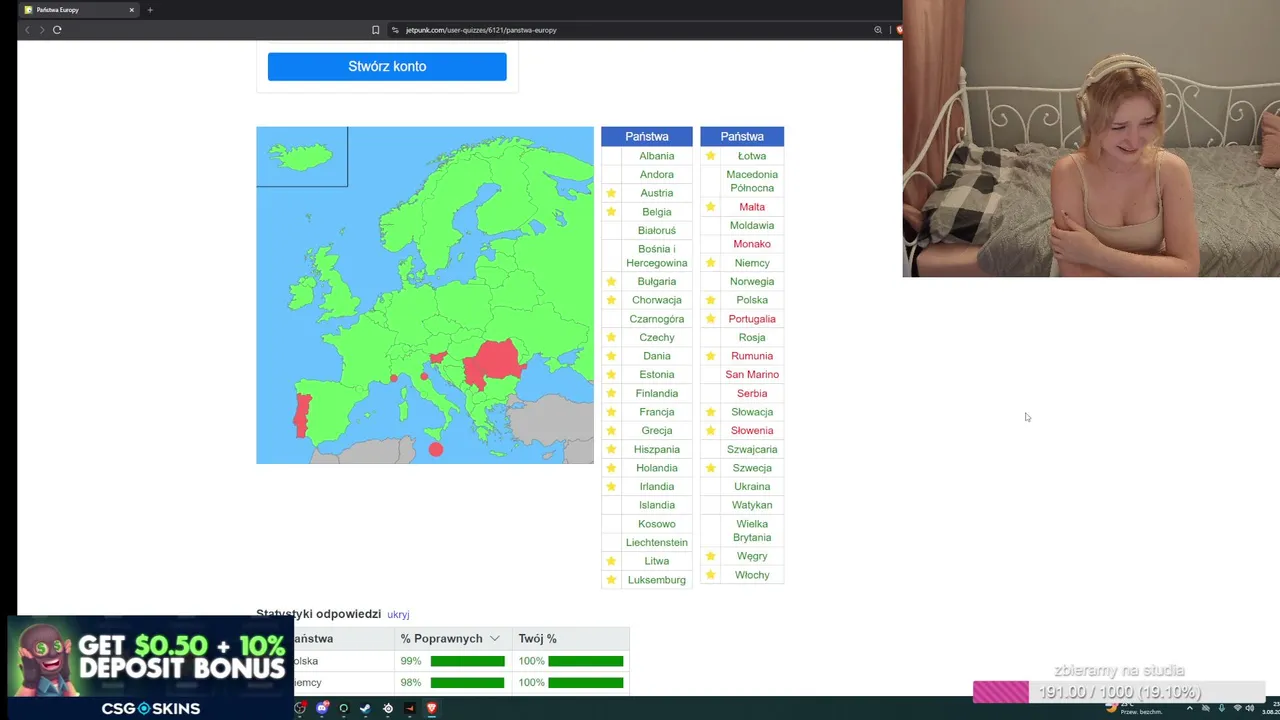Open the volume control in the system tray
1280x720 pixels.
click(1250, 709)
